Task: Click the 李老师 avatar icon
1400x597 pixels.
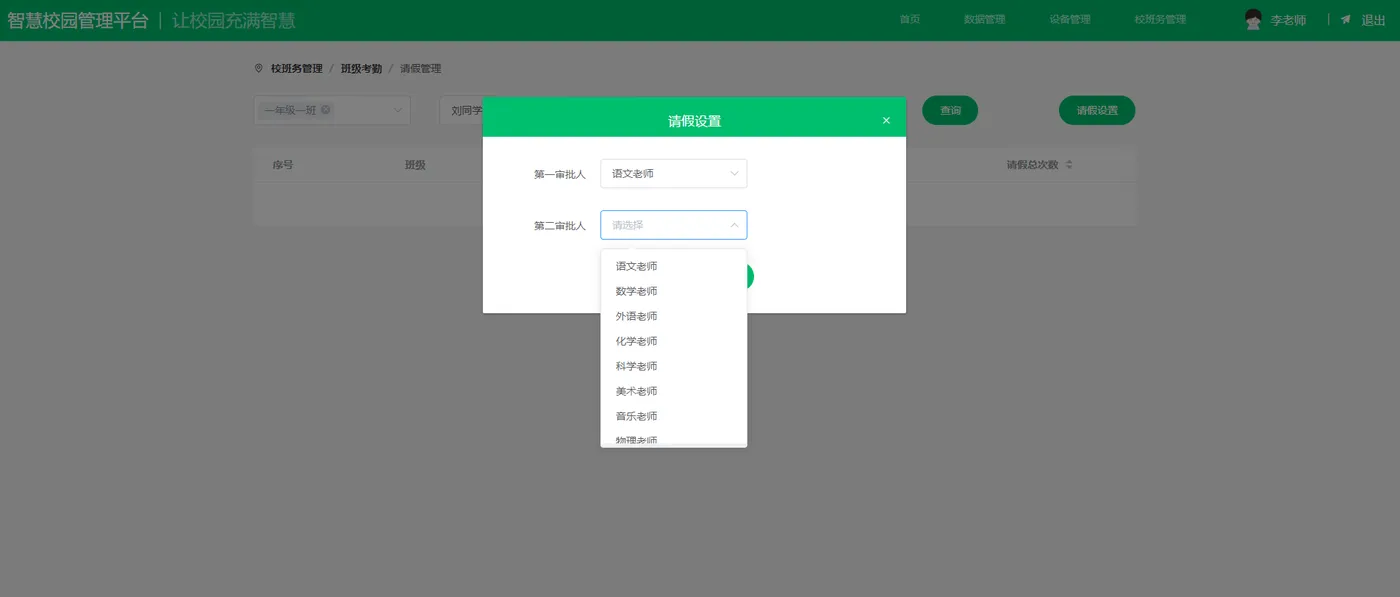Action: pos(1251,18)
